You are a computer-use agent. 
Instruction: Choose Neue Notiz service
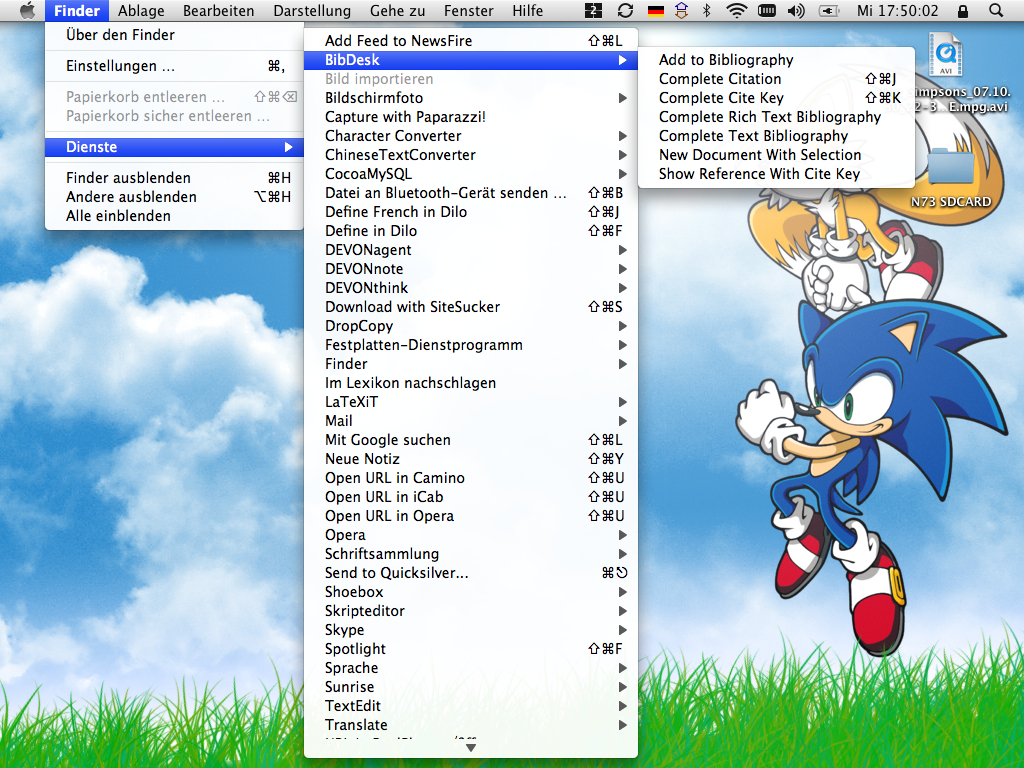click(x=471, y=458)
